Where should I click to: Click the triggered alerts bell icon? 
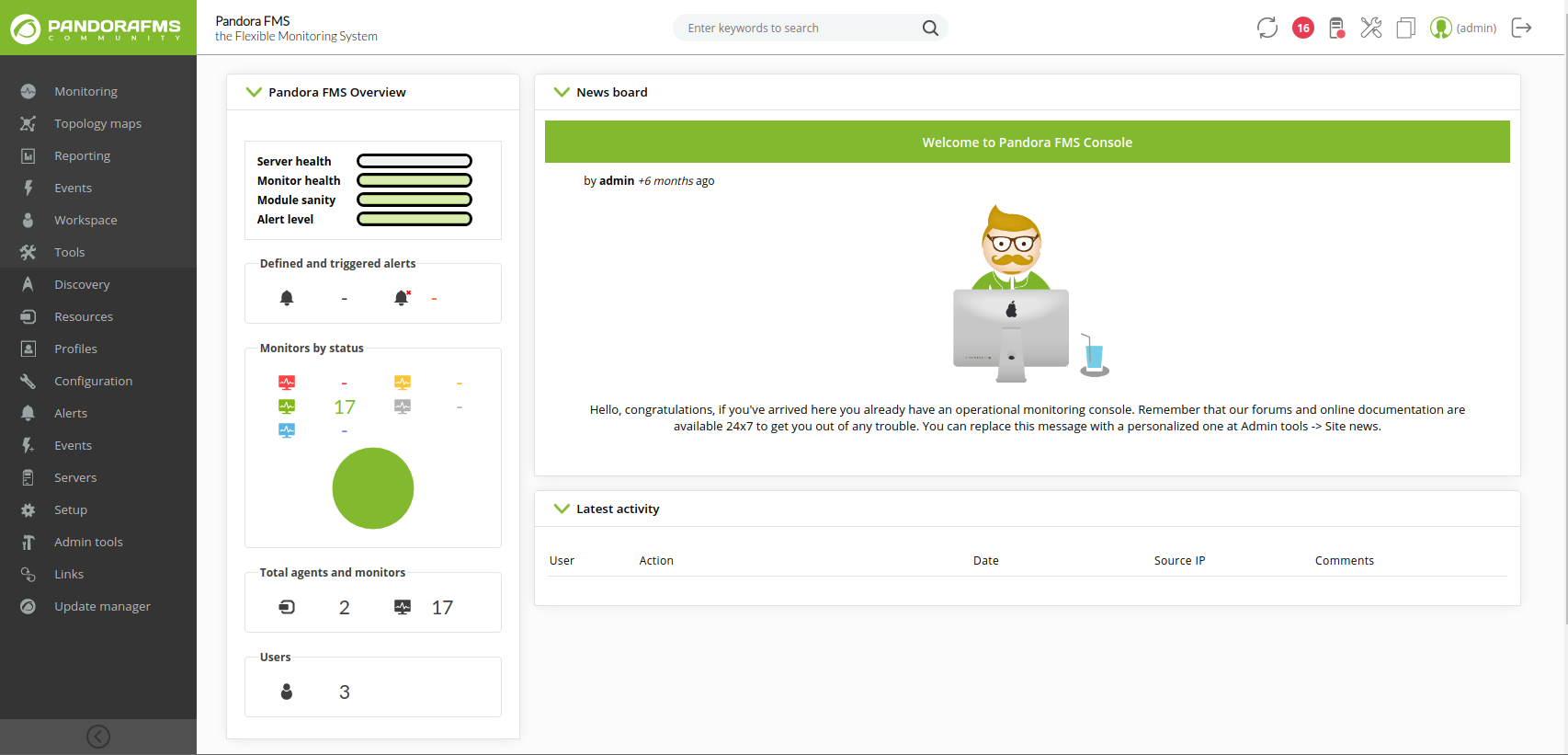(x=402, y=298)
